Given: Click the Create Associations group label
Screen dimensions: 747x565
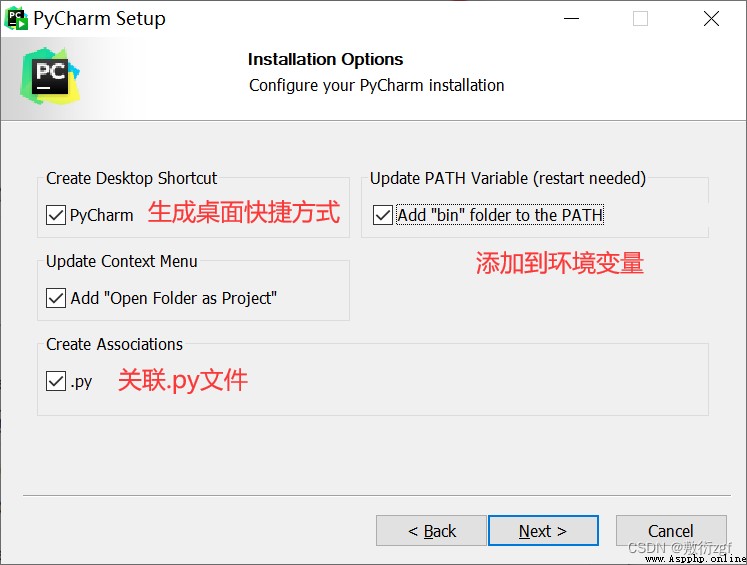Looking at the screenshot, I should 114,344.
